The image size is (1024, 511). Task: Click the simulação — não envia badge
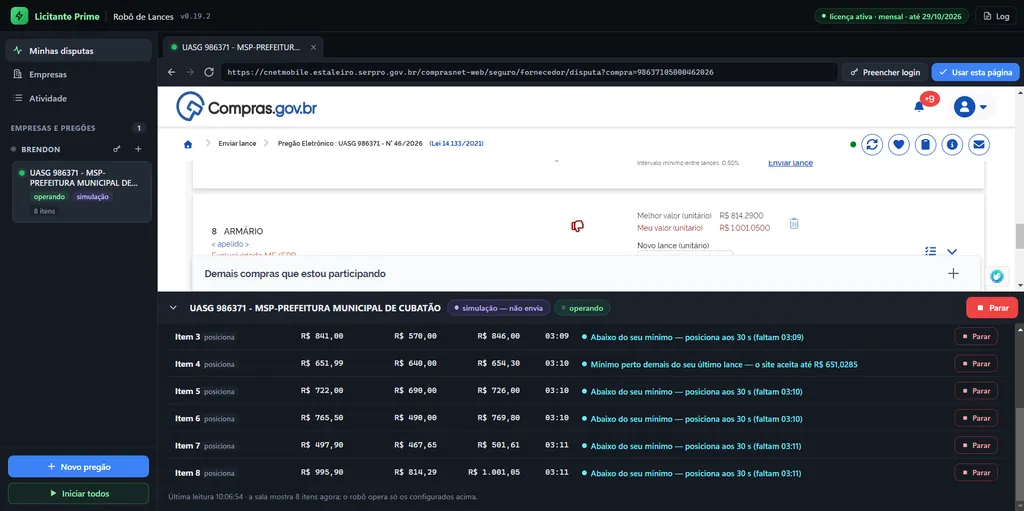pyautogui.click(x=498, y=308)
